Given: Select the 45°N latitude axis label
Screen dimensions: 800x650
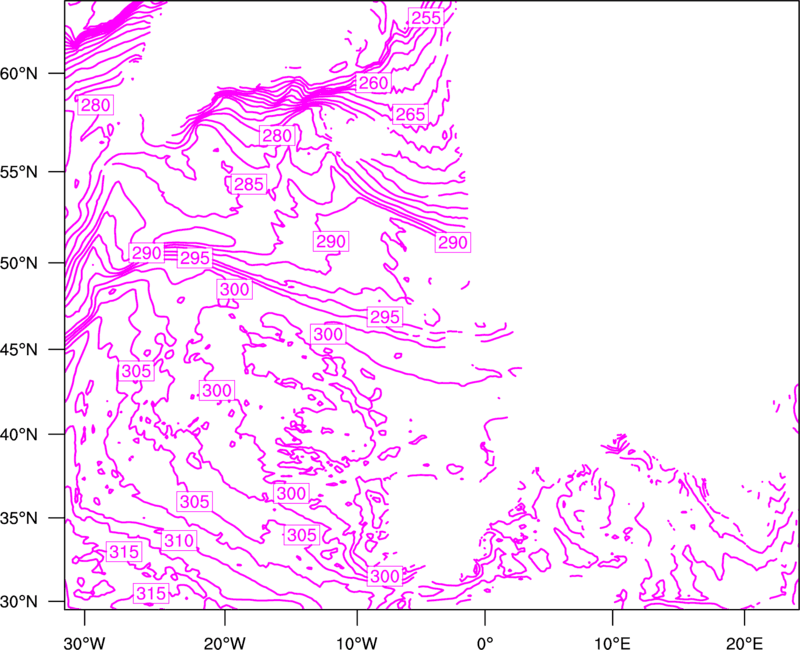Looking at the screenshot, I should click(19, 349).
